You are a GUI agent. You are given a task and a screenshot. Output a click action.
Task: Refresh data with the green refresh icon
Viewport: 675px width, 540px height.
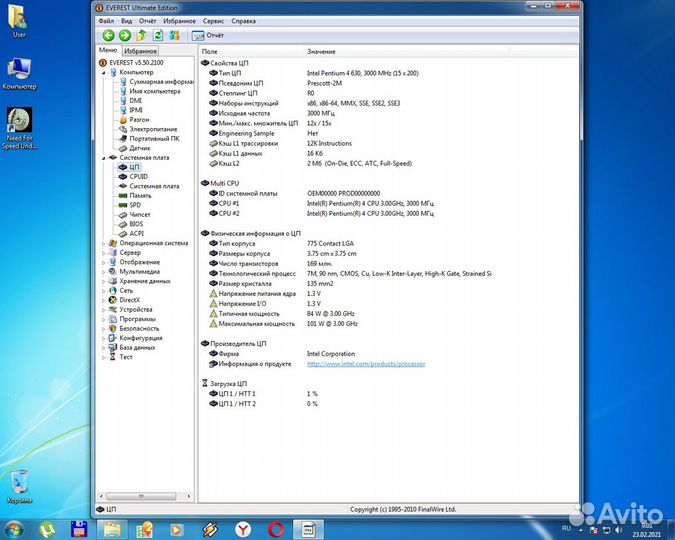158,35
